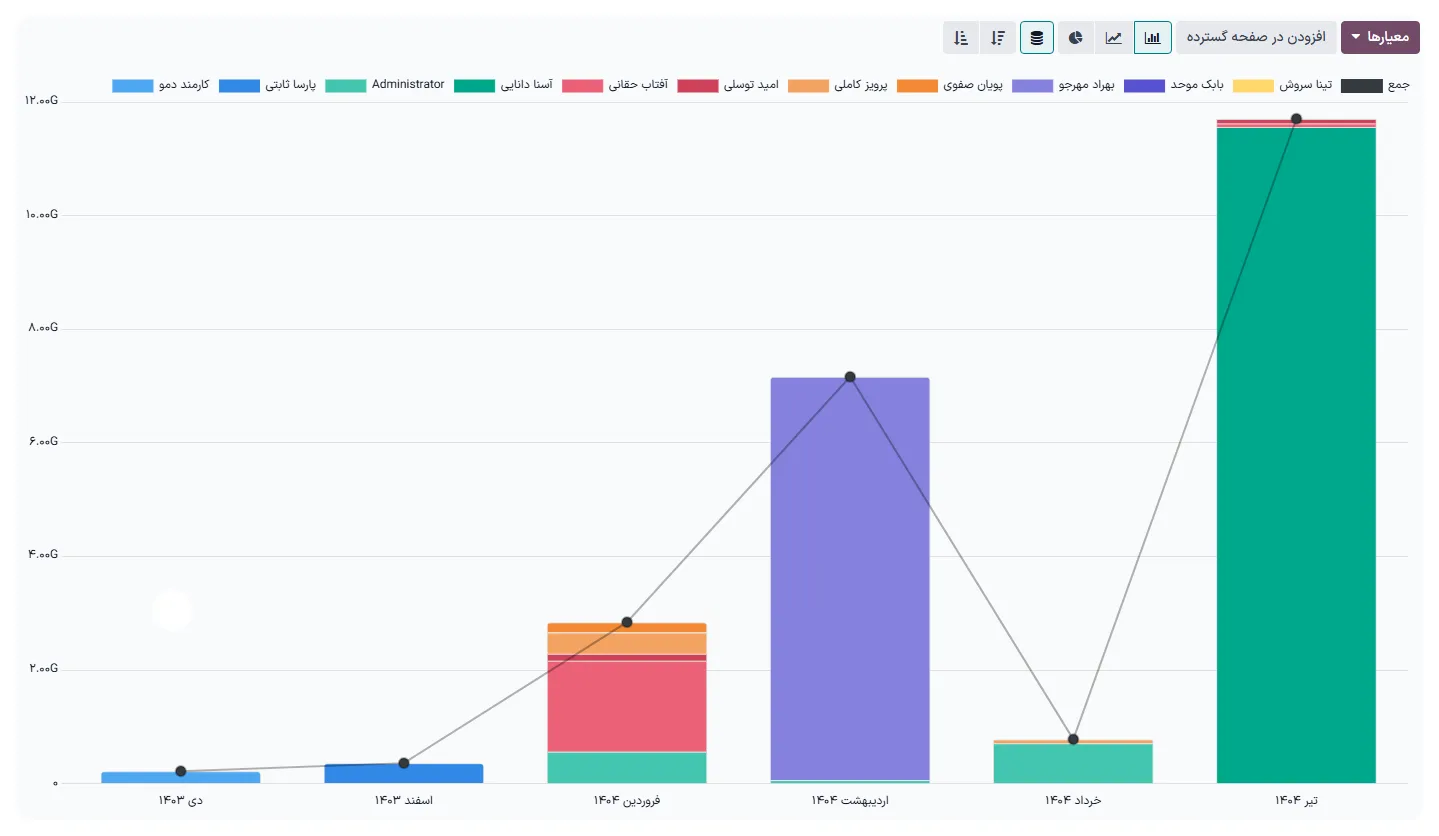Open the معیارها measures dropdown
Image resolution: width=1439 pixels, height=836 pixels.
1380,37
